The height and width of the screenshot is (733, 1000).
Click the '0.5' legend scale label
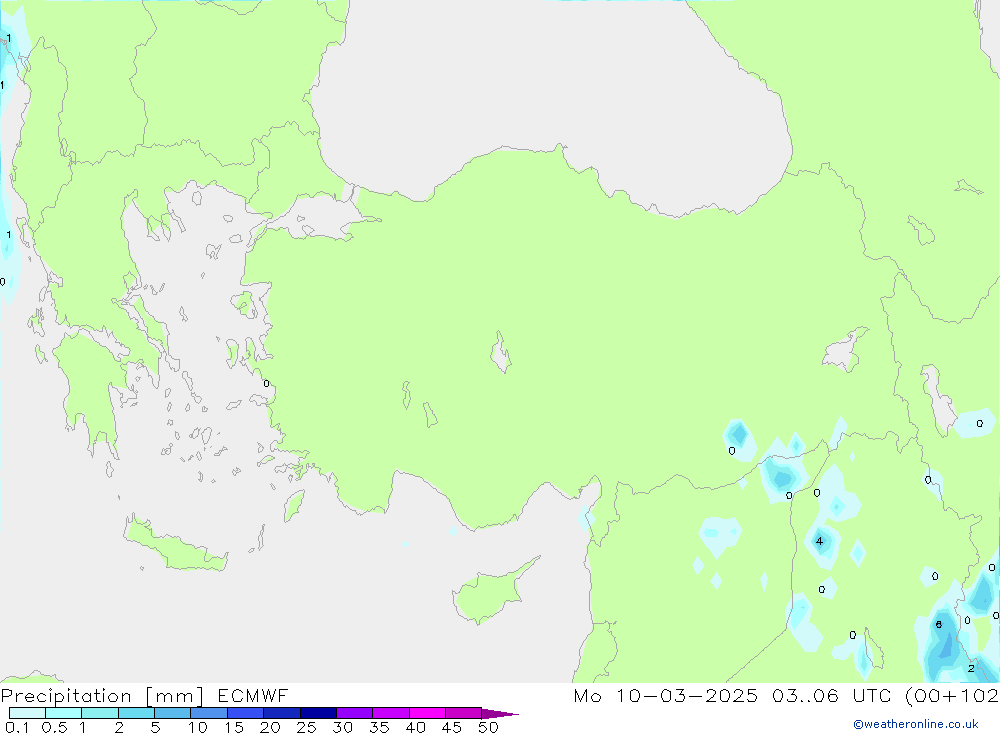point(54,727)
